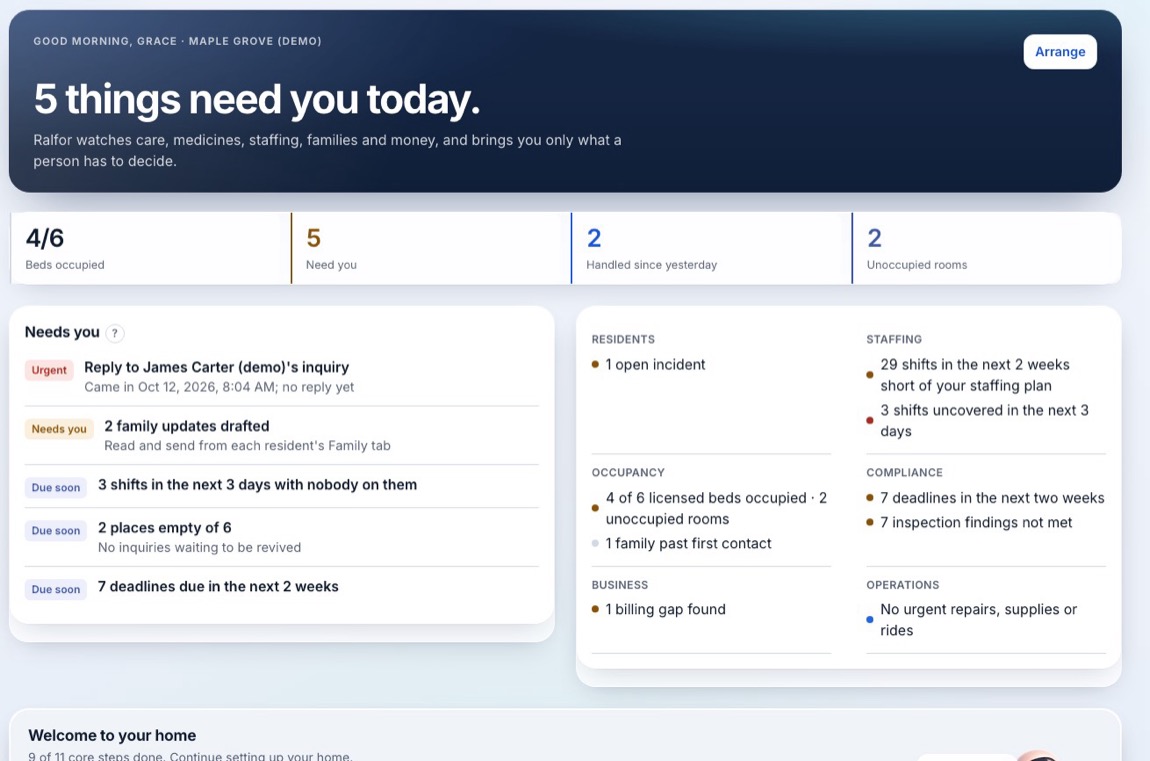Open the Unoccupied rooms stat card
Screen dimensions: 1150x761
tap(986, 249)
